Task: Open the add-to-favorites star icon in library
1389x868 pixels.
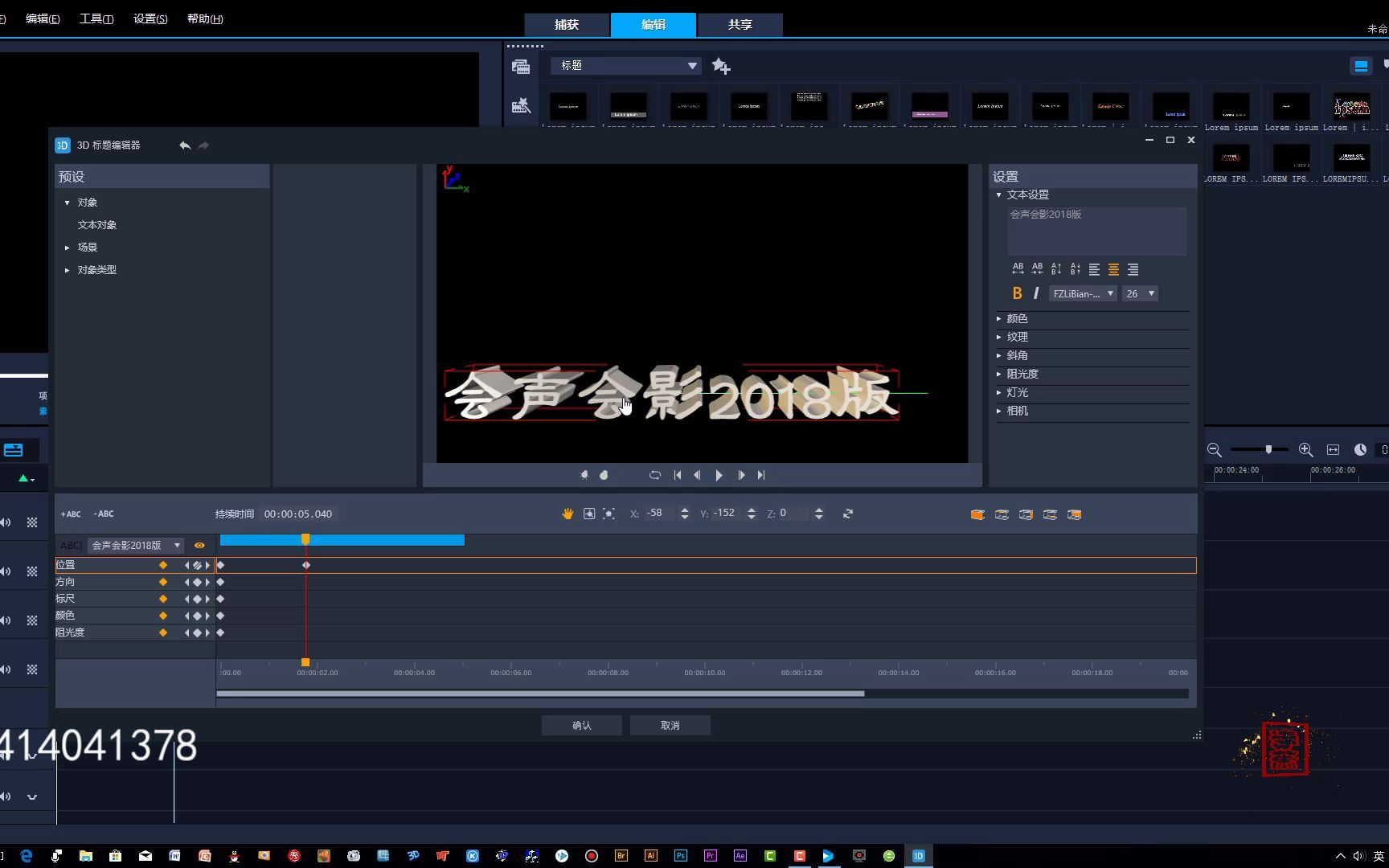Action: pyautogui.click(x=721, y=66)
